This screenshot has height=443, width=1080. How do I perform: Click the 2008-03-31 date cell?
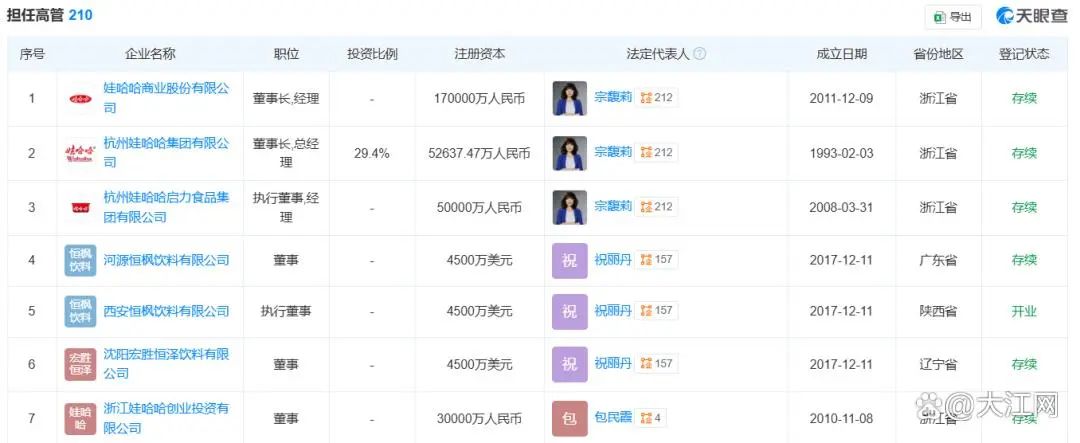tap(841, 207)
